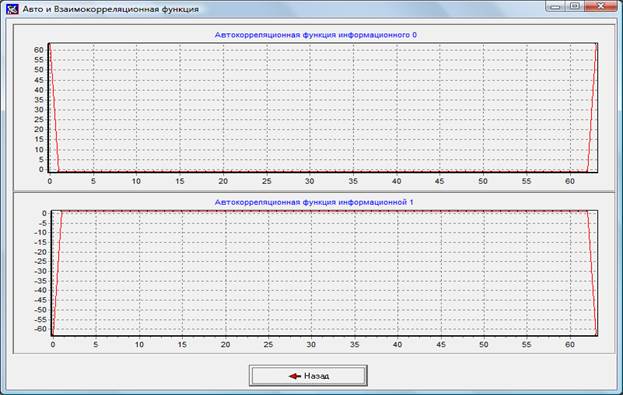This screenshot has width=623, height=395.
Task: Click x-axis label 15 on top chart
Action: click(180, 181)
